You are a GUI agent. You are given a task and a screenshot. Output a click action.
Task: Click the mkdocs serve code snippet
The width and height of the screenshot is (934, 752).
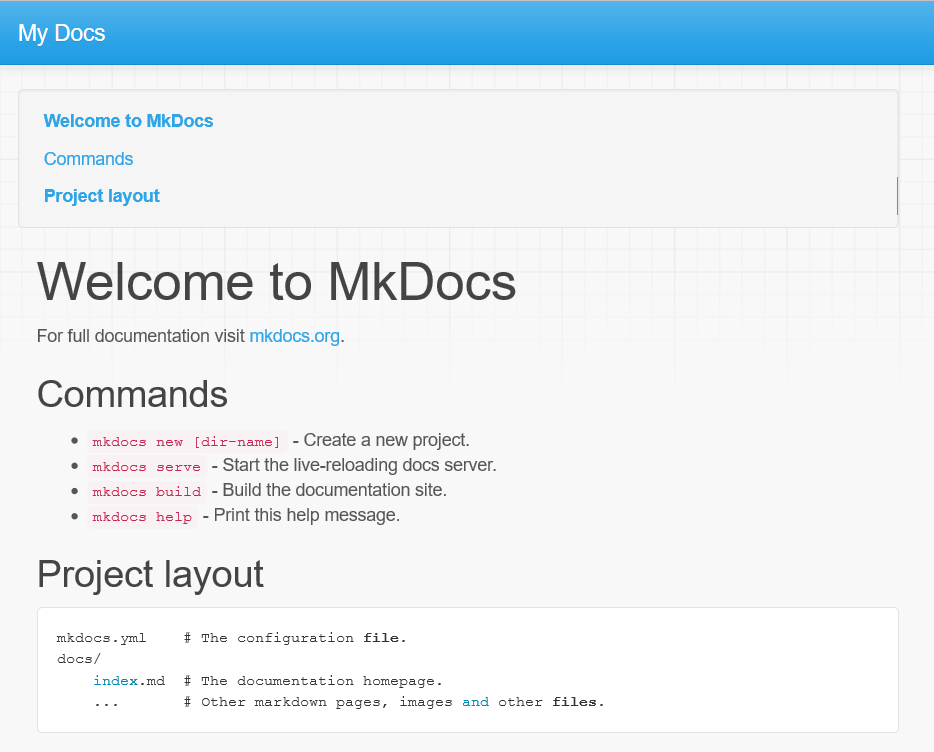tap(147, 467)
